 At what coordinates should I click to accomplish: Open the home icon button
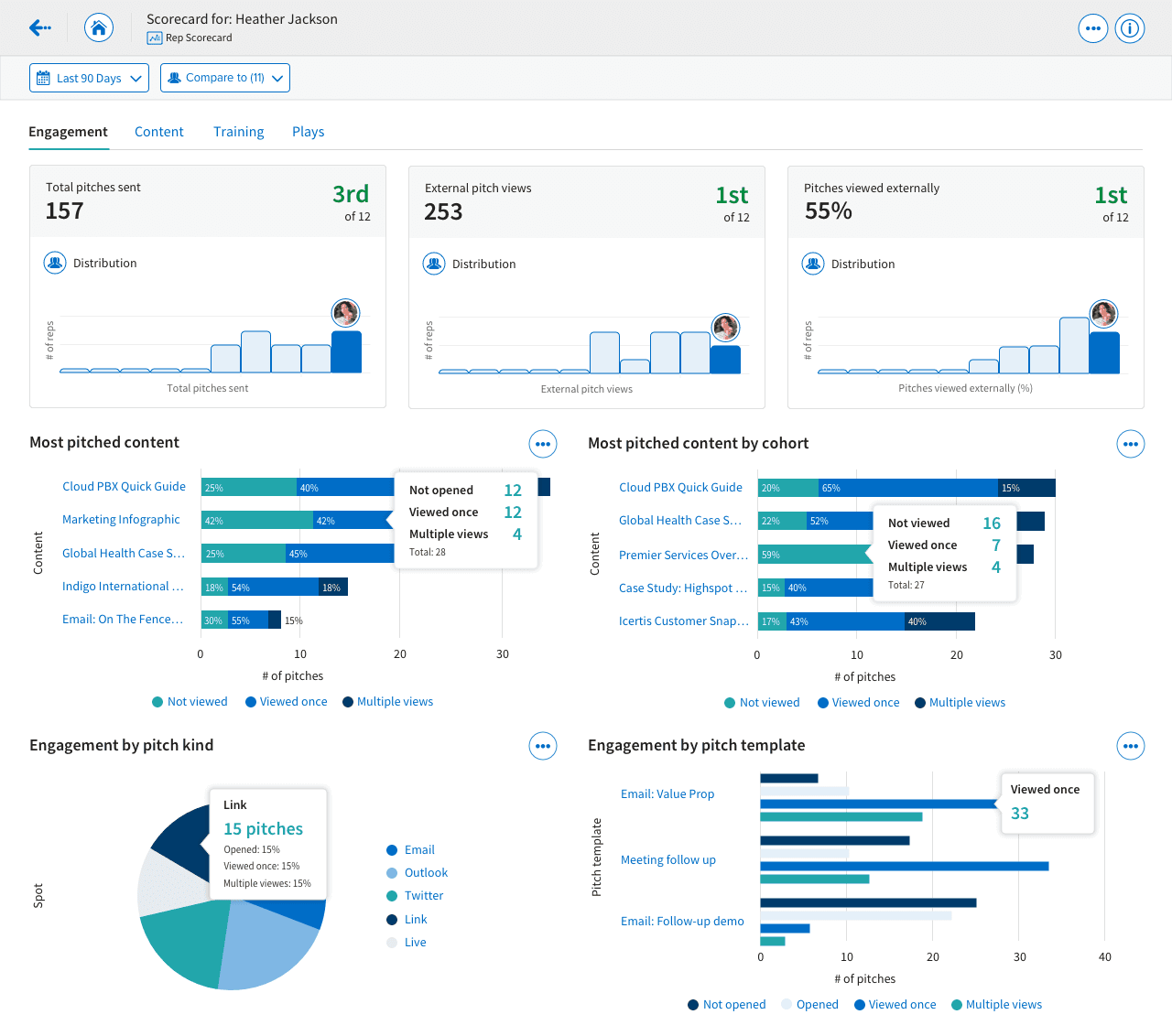(99, 28)
